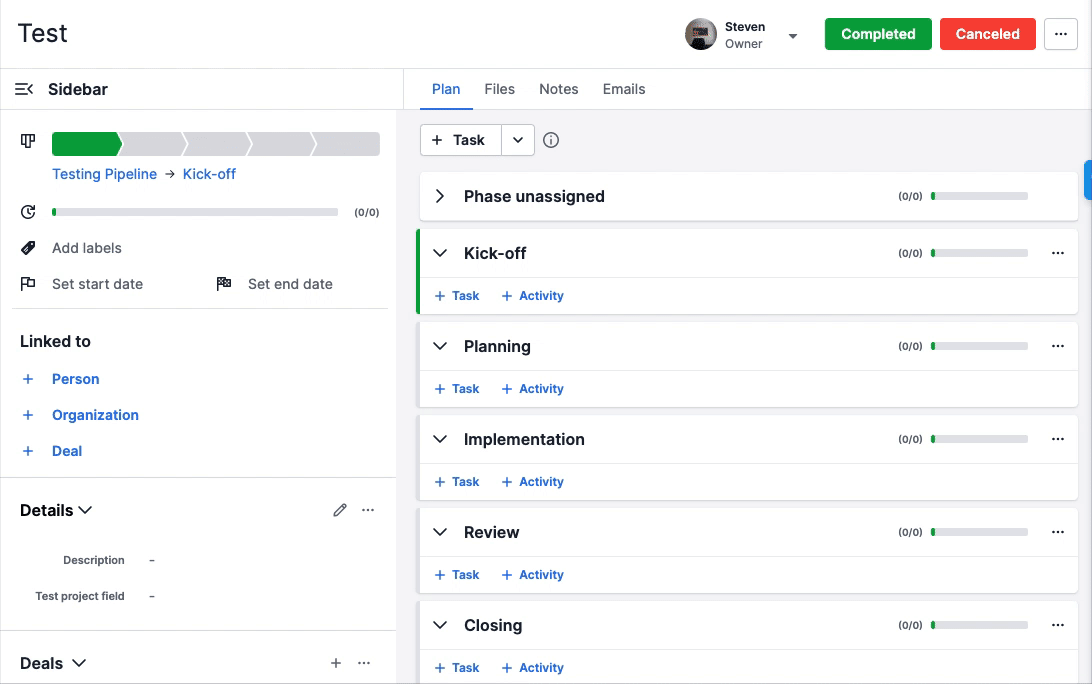Collapse the Sidebar panel

[x=24, y=89]
